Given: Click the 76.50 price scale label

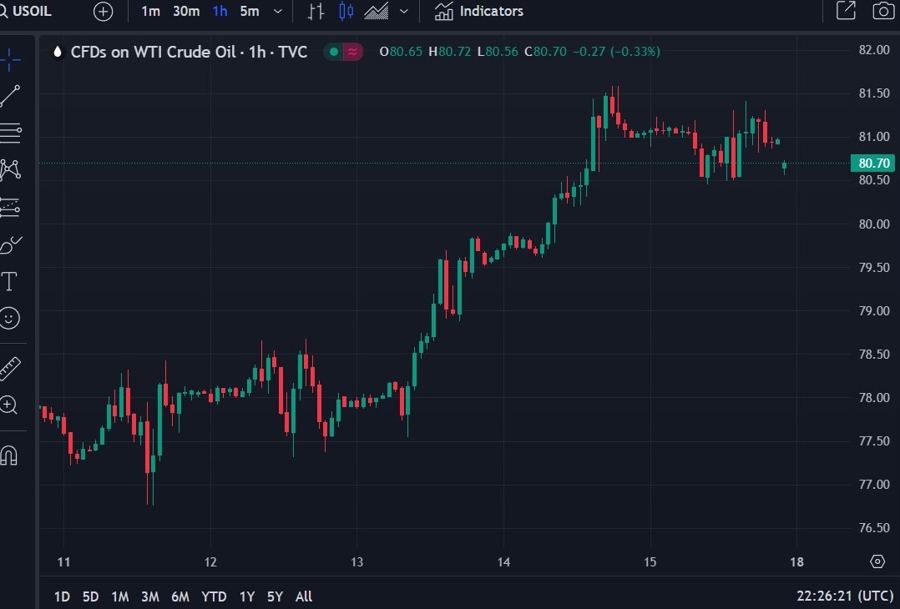Looking at the screenshot, I should [874, 527].
